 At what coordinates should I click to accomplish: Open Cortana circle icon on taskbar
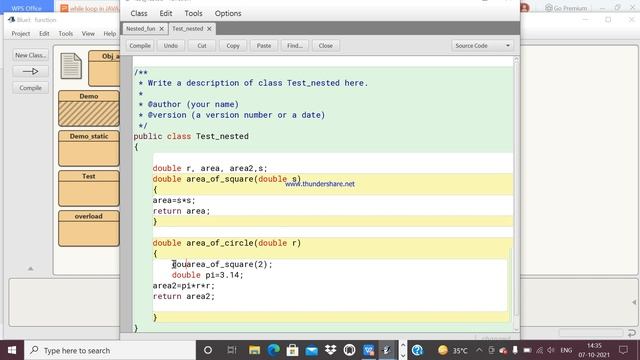208,350
